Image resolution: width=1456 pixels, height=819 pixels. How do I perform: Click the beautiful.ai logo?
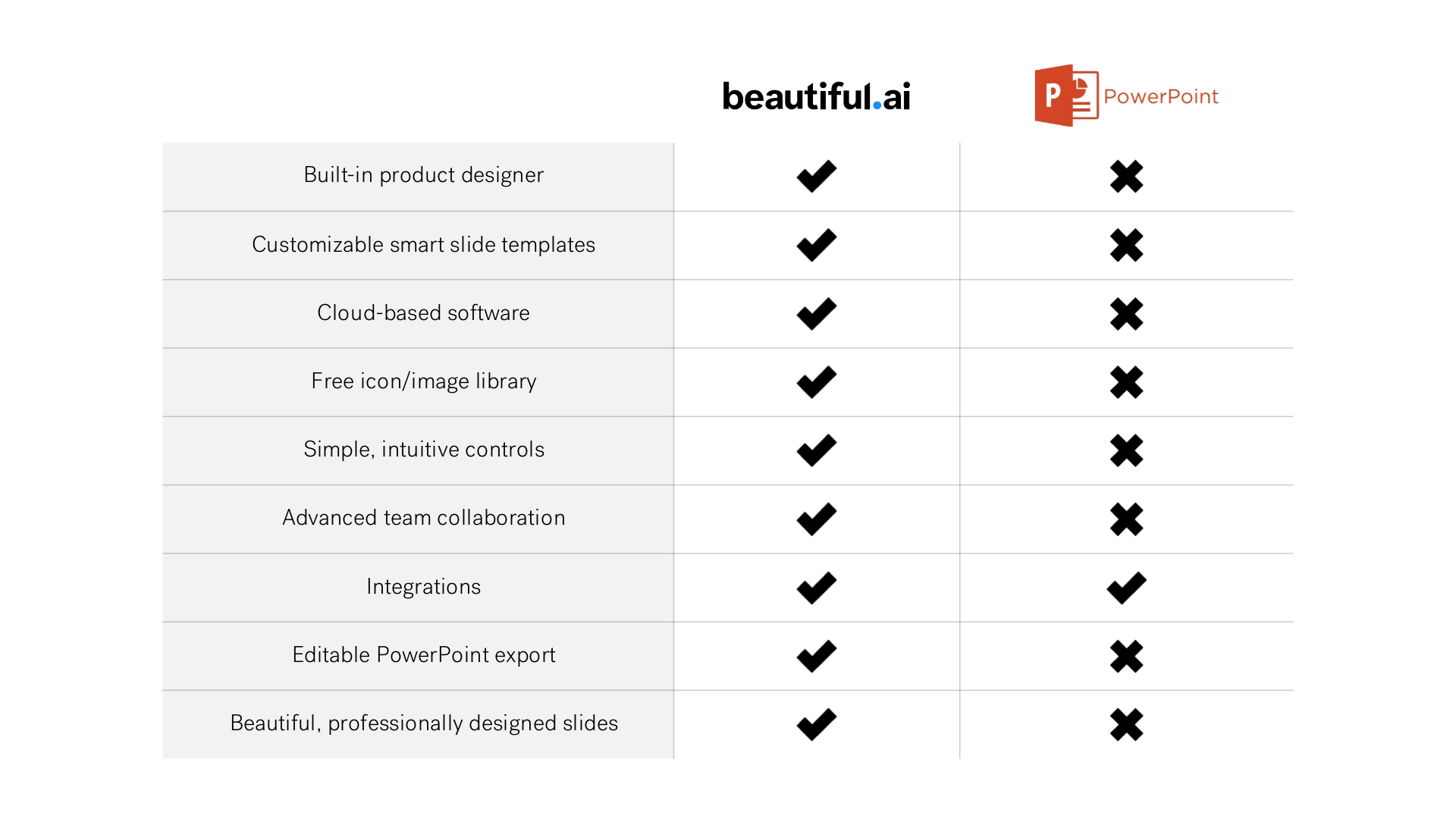pos(816,96)
